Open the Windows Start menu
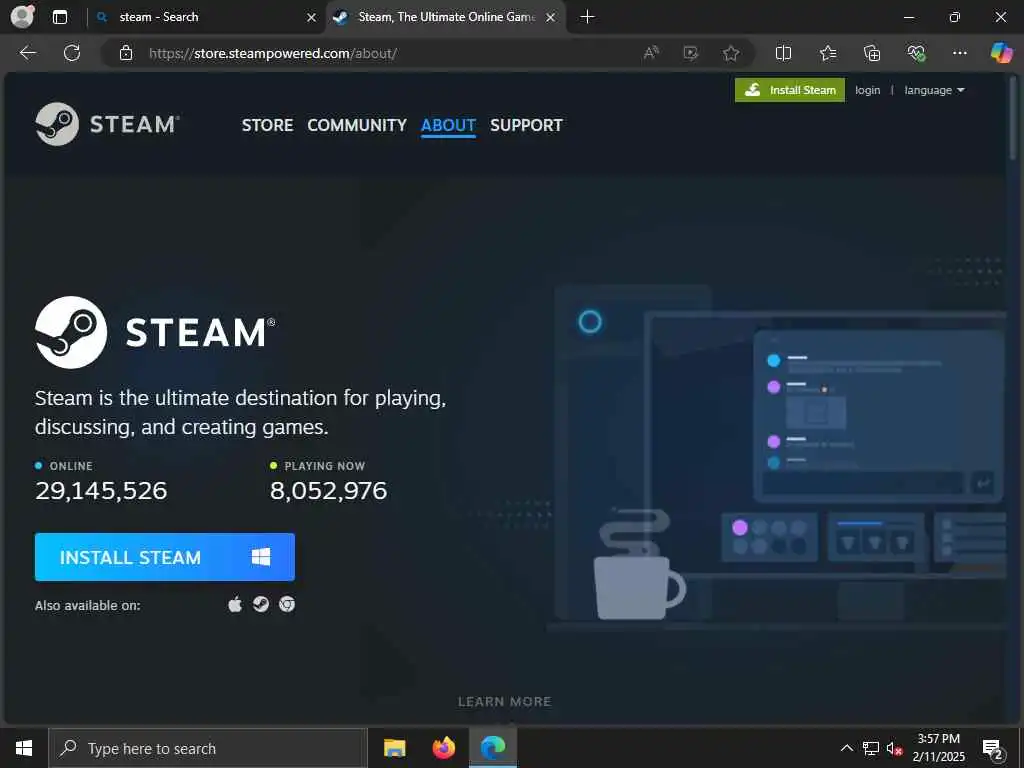Image resolution: width=1024 pixels, height=768 pixels. pyautogui.click(x=24, y=748)
